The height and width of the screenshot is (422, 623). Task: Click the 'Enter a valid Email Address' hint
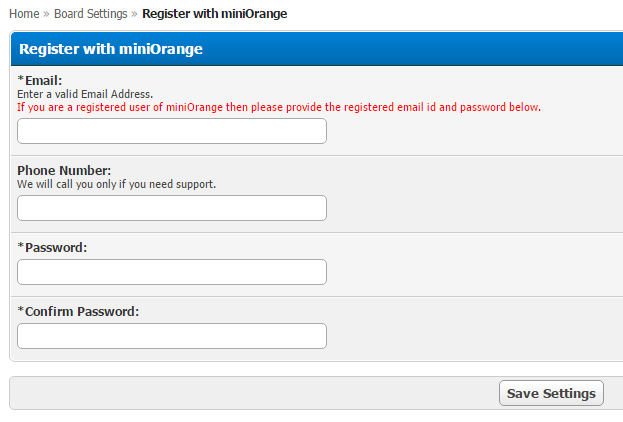pyautogui.click(x=85, y=93)
